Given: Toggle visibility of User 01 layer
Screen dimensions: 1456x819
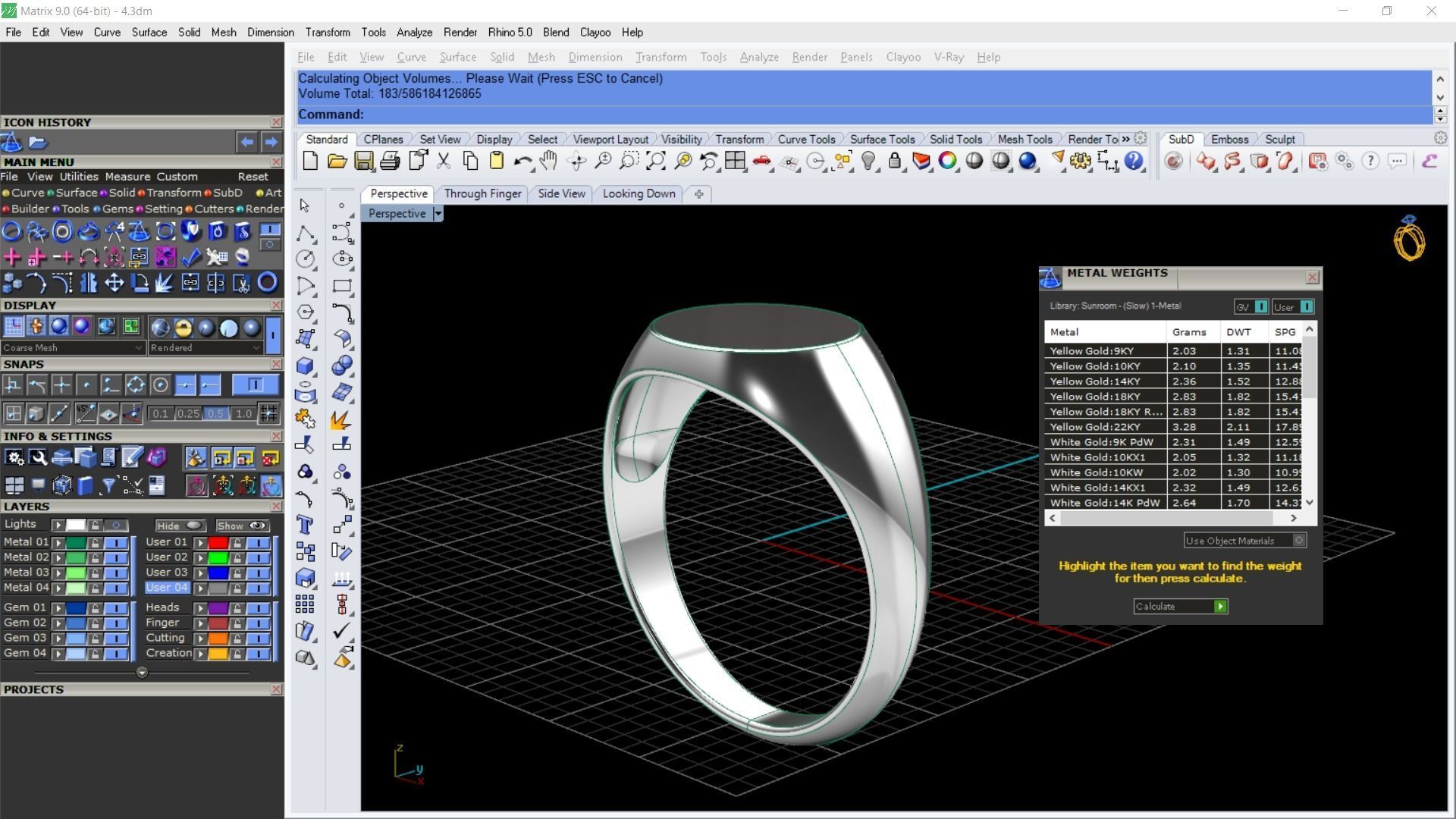Looking at the screenshot, I should (258, 542).
